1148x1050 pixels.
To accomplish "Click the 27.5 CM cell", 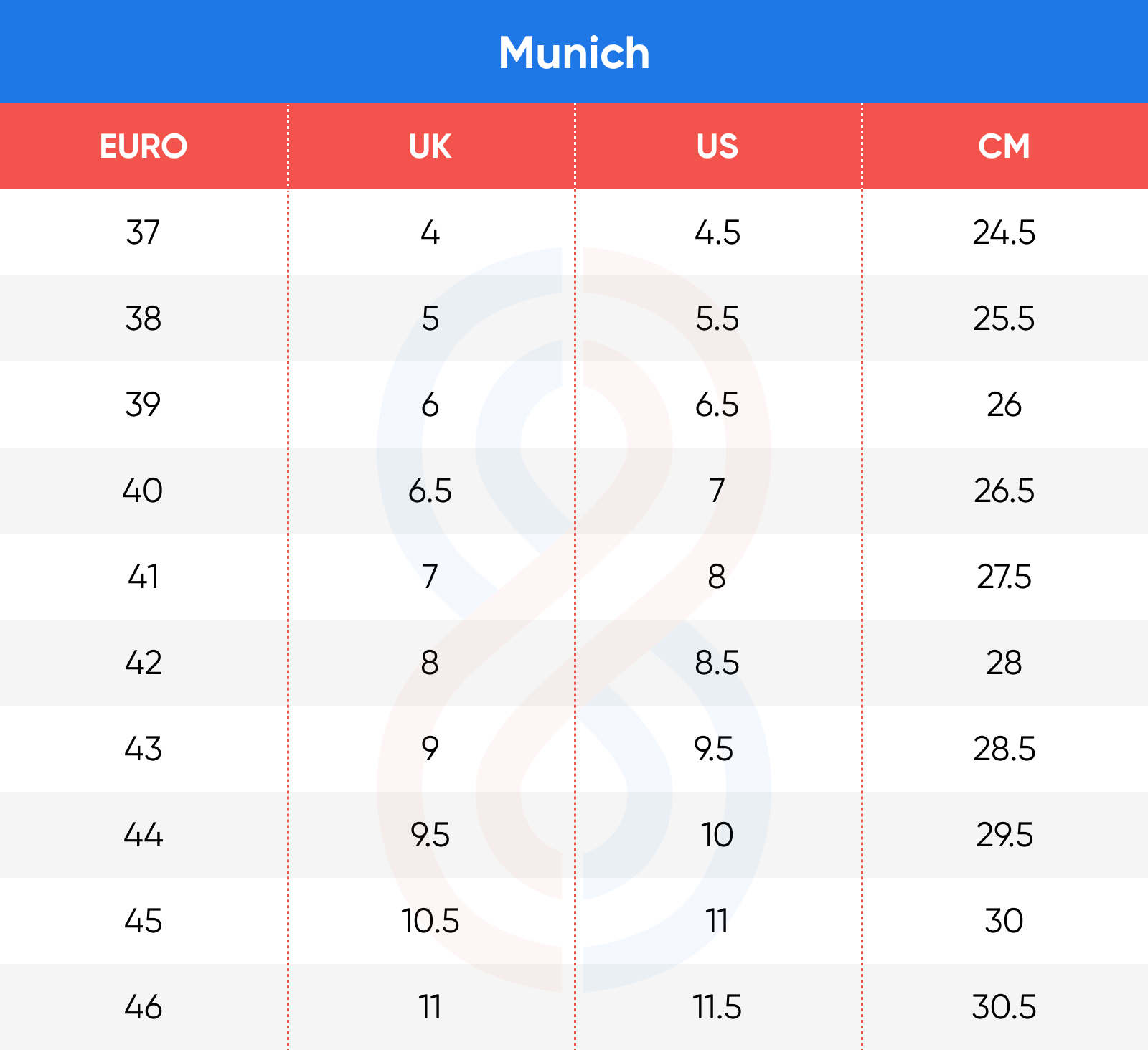I will [1004, 577].
